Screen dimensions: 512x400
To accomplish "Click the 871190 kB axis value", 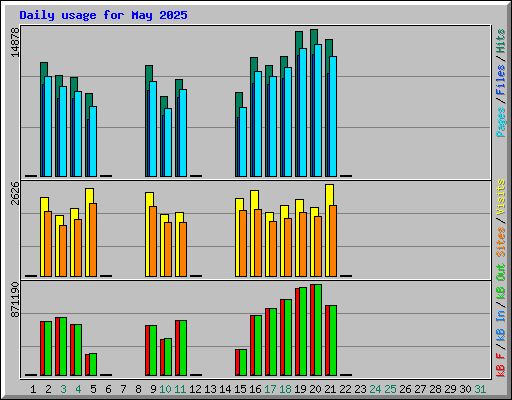I will pos(16,300).
